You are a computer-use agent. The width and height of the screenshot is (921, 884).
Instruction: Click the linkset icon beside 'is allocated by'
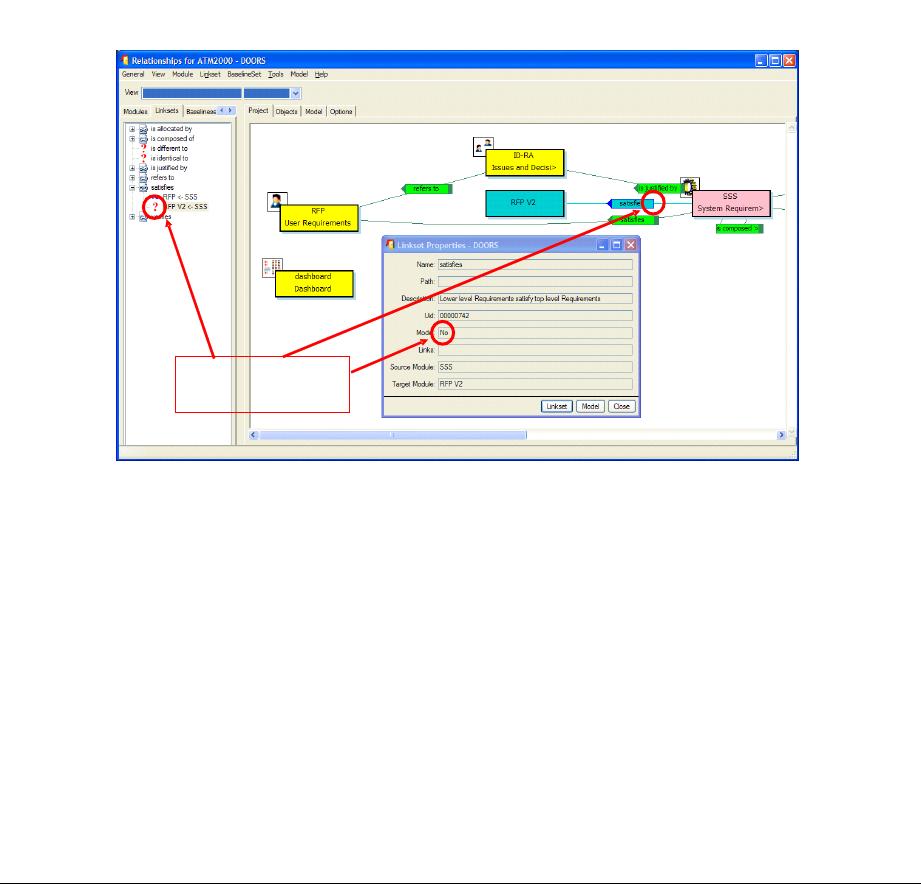[x=143, y=129]
